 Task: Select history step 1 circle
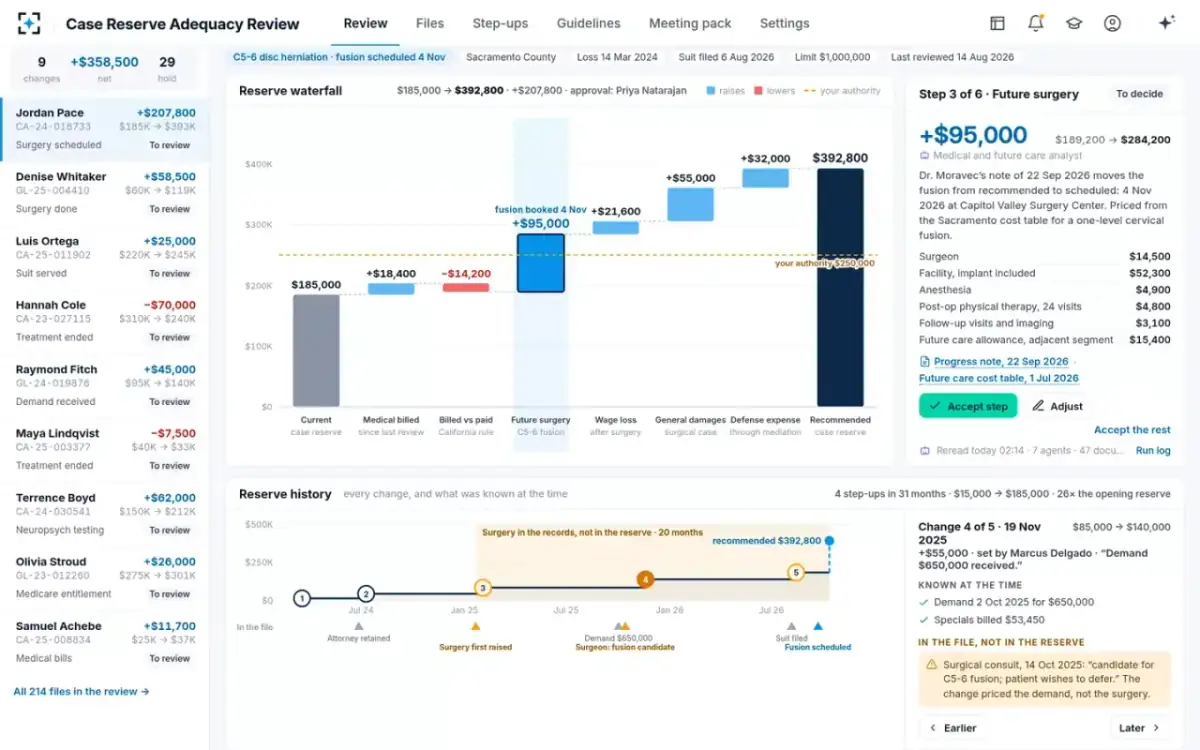coord(302,598)
